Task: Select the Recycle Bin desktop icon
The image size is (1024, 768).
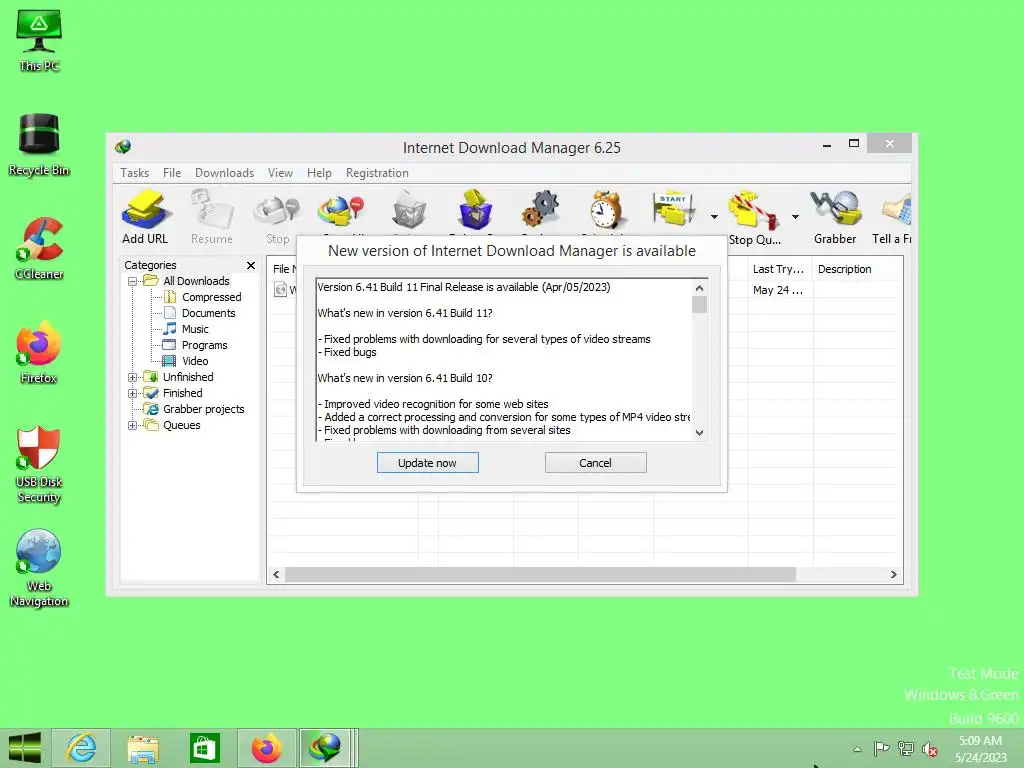Action: 39,145
